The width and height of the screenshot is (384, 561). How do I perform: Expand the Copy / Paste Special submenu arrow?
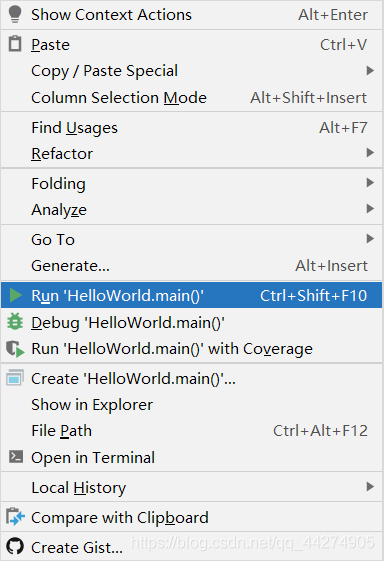(370, 70)
